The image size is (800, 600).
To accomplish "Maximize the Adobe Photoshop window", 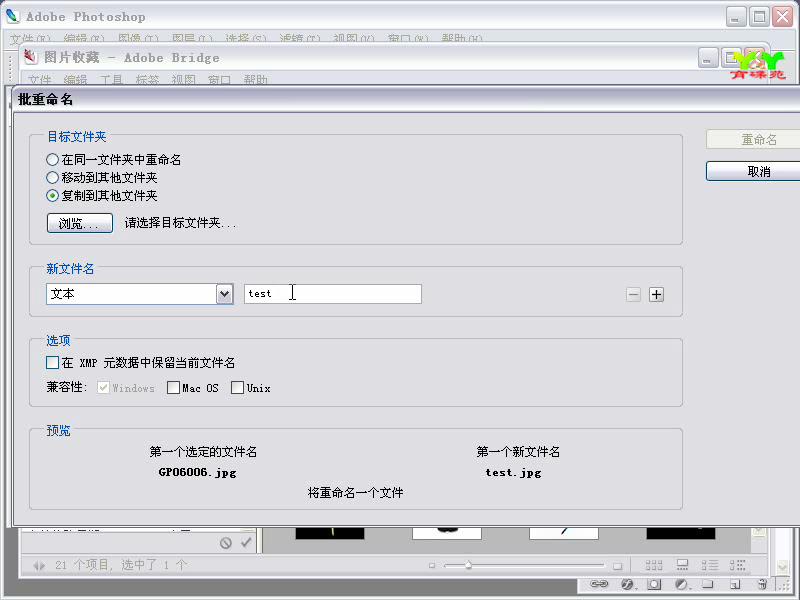I will pos(759,17).
